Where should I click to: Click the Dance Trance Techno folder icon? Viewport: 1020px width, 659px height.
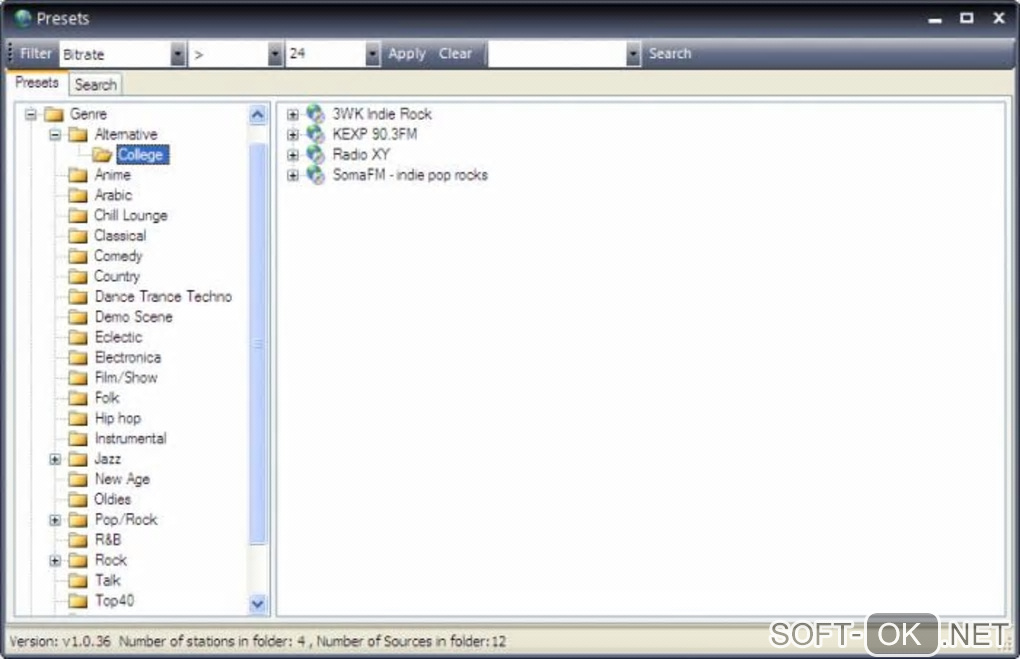pyautogui.click(x=78, y=297)
